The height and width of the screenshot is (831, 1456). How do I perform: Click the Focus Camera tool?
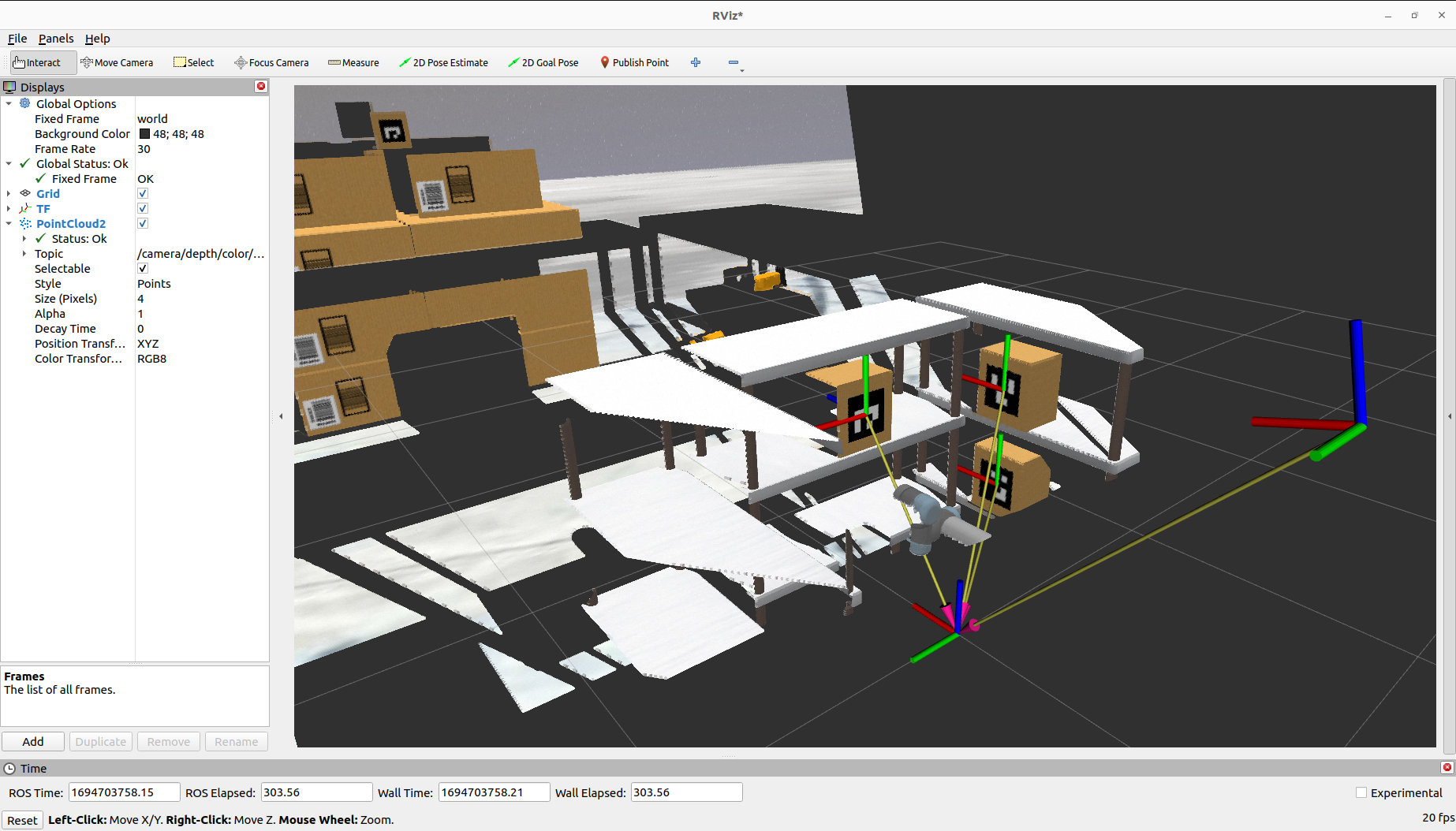(271, 63)
